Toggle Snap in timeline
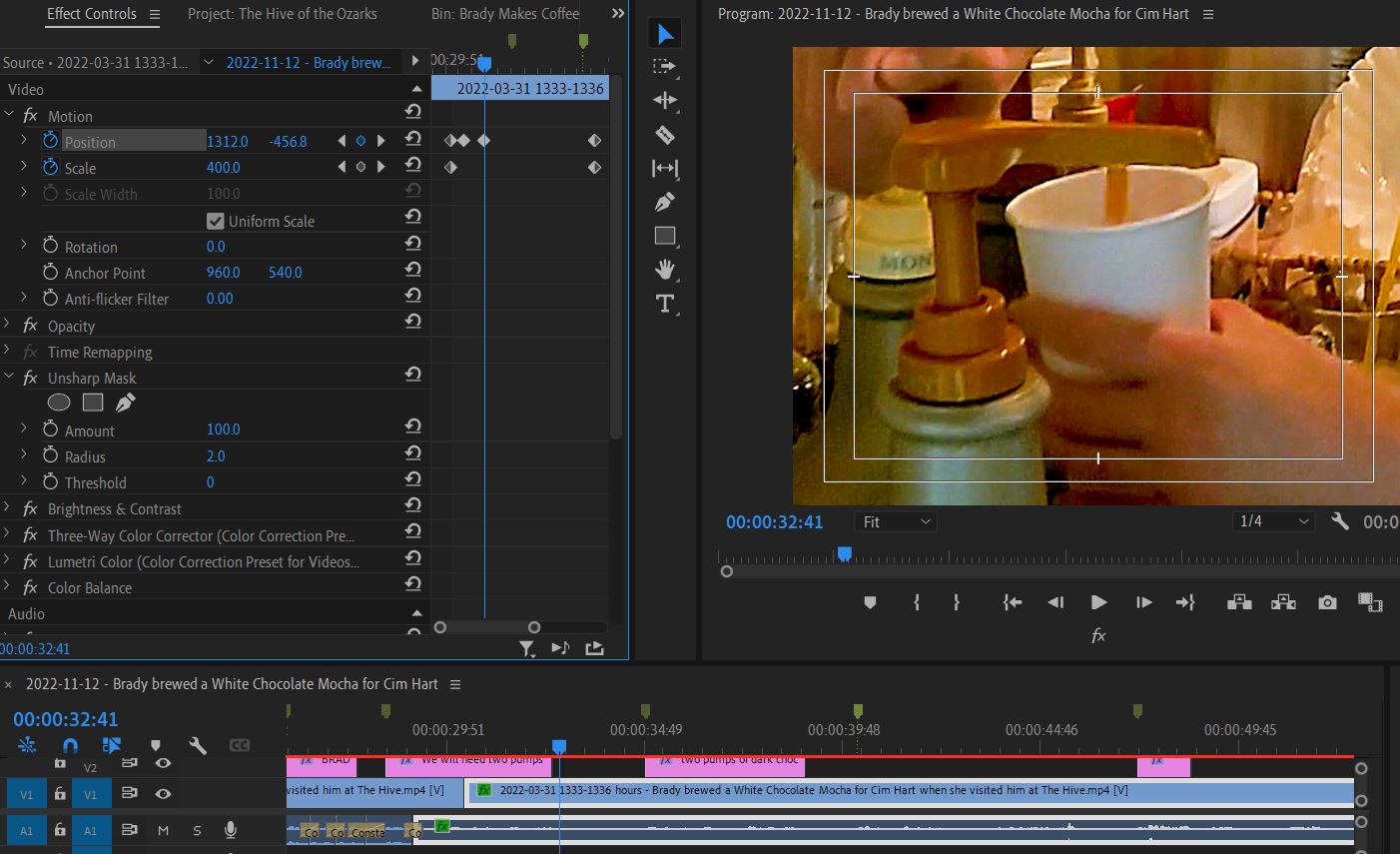The height and width of the screenshot is (854, 1400). (70, 745)
